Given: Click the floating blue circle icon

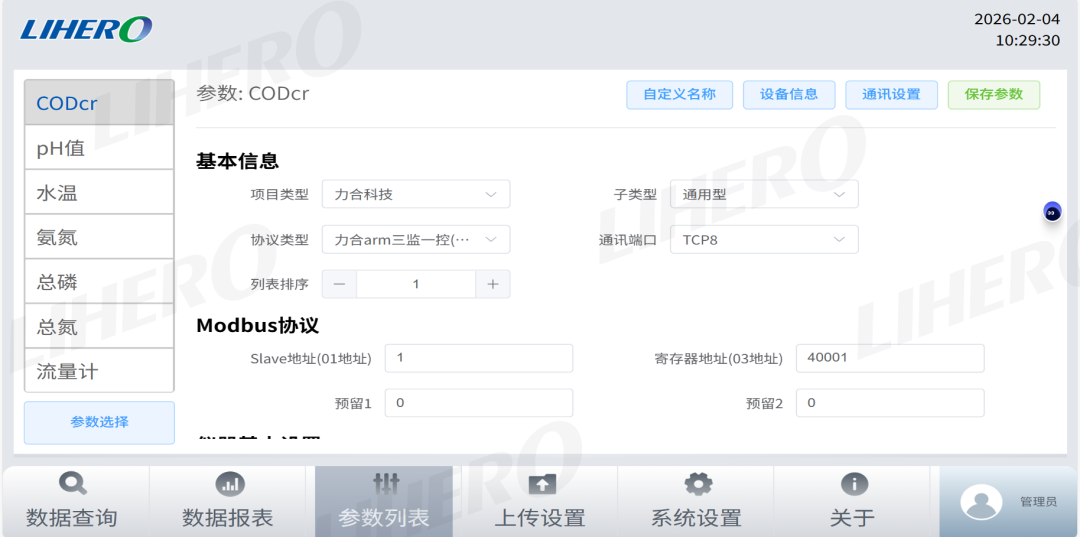Looking at the screenshot, I should pos(1052,212).
